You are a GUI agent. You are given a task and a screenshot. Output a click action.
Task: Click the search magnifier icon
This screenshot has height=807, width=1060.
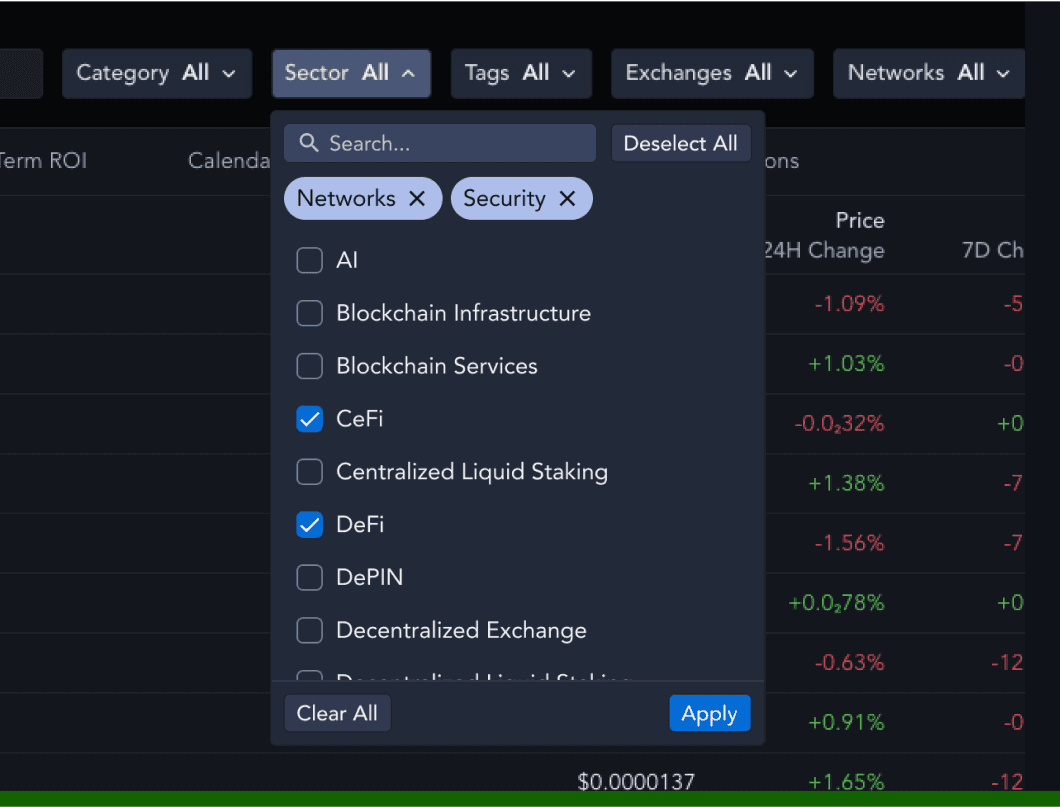309,143
